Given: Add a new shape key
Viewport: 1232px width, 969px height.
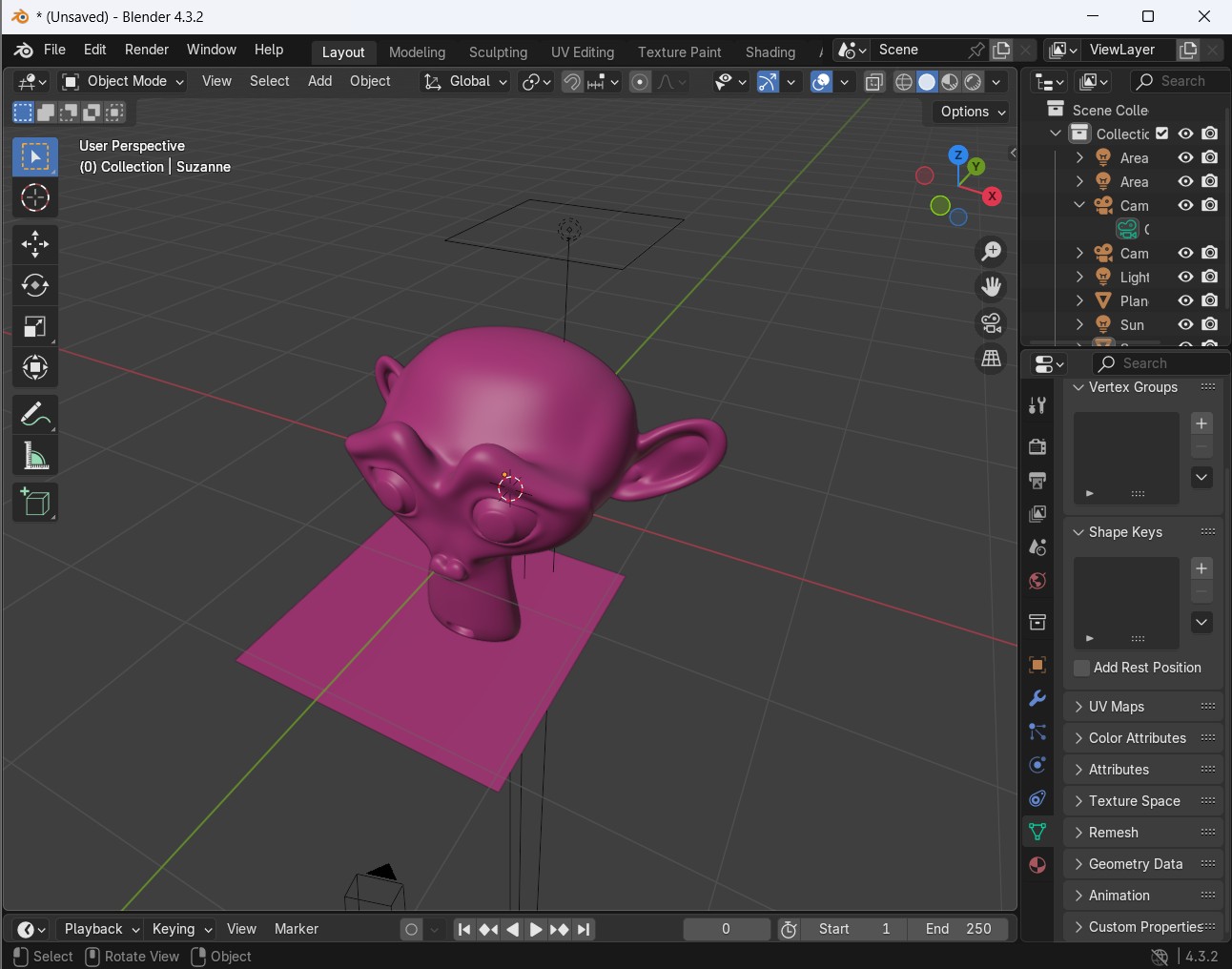Looking at the screenshot, I should (1201, 568).
